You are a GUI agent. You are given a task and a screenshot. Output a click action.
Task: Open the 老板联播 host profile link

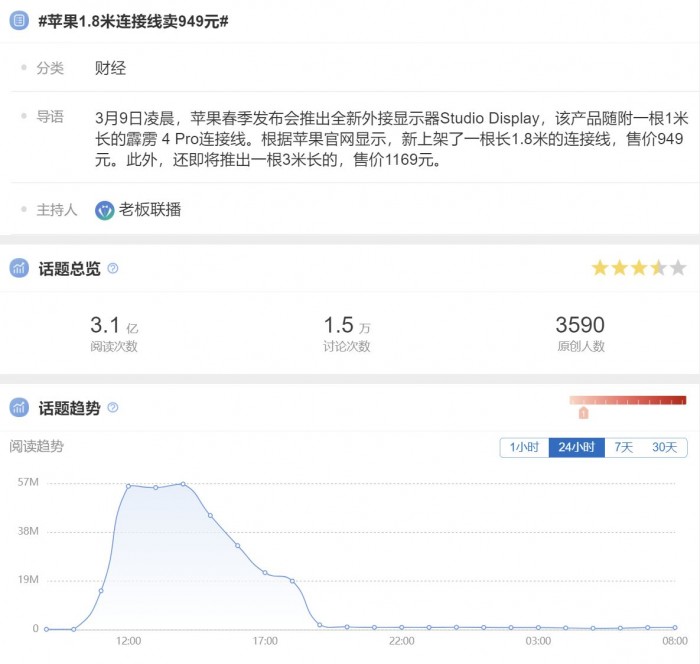150,209
